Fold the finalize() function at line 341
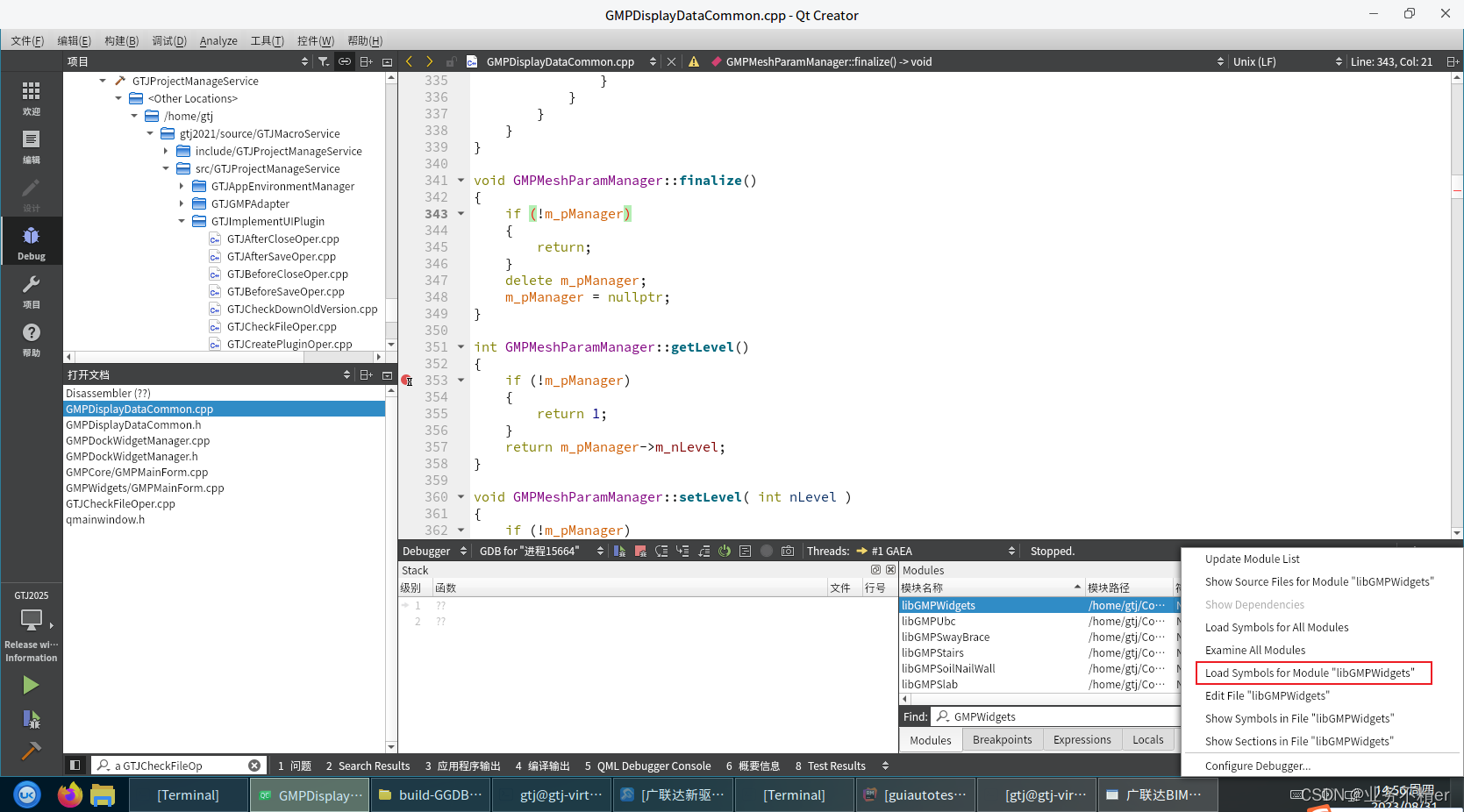The height and width of the screenshot is (812, 1464). point(461,181)
